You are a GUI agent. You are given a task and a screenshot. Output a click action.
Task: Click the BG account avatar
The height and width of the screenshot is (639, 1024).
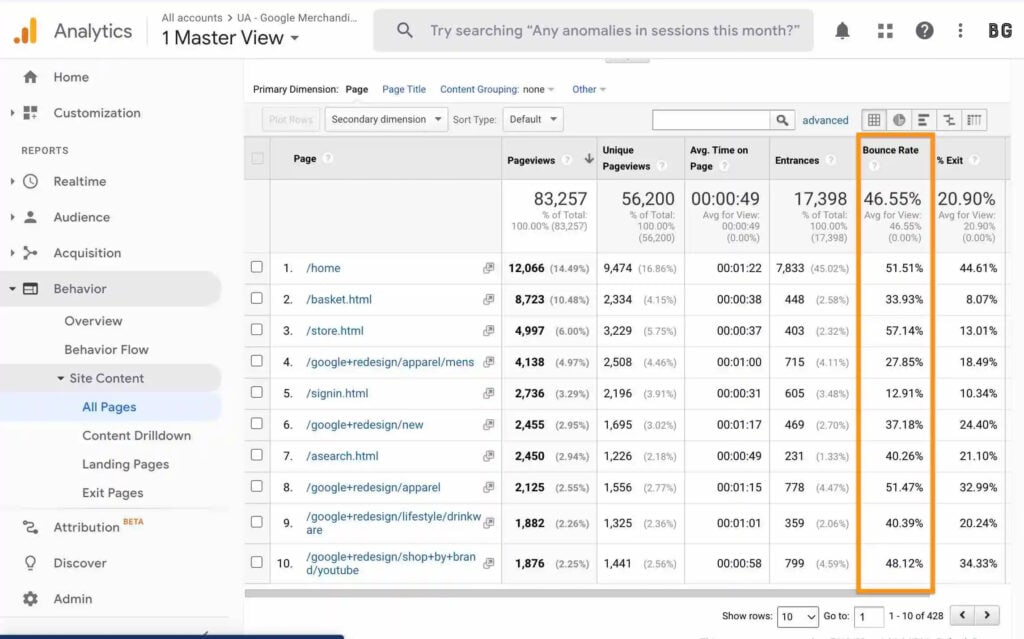pyautogui.click(x=1000, y=31)
